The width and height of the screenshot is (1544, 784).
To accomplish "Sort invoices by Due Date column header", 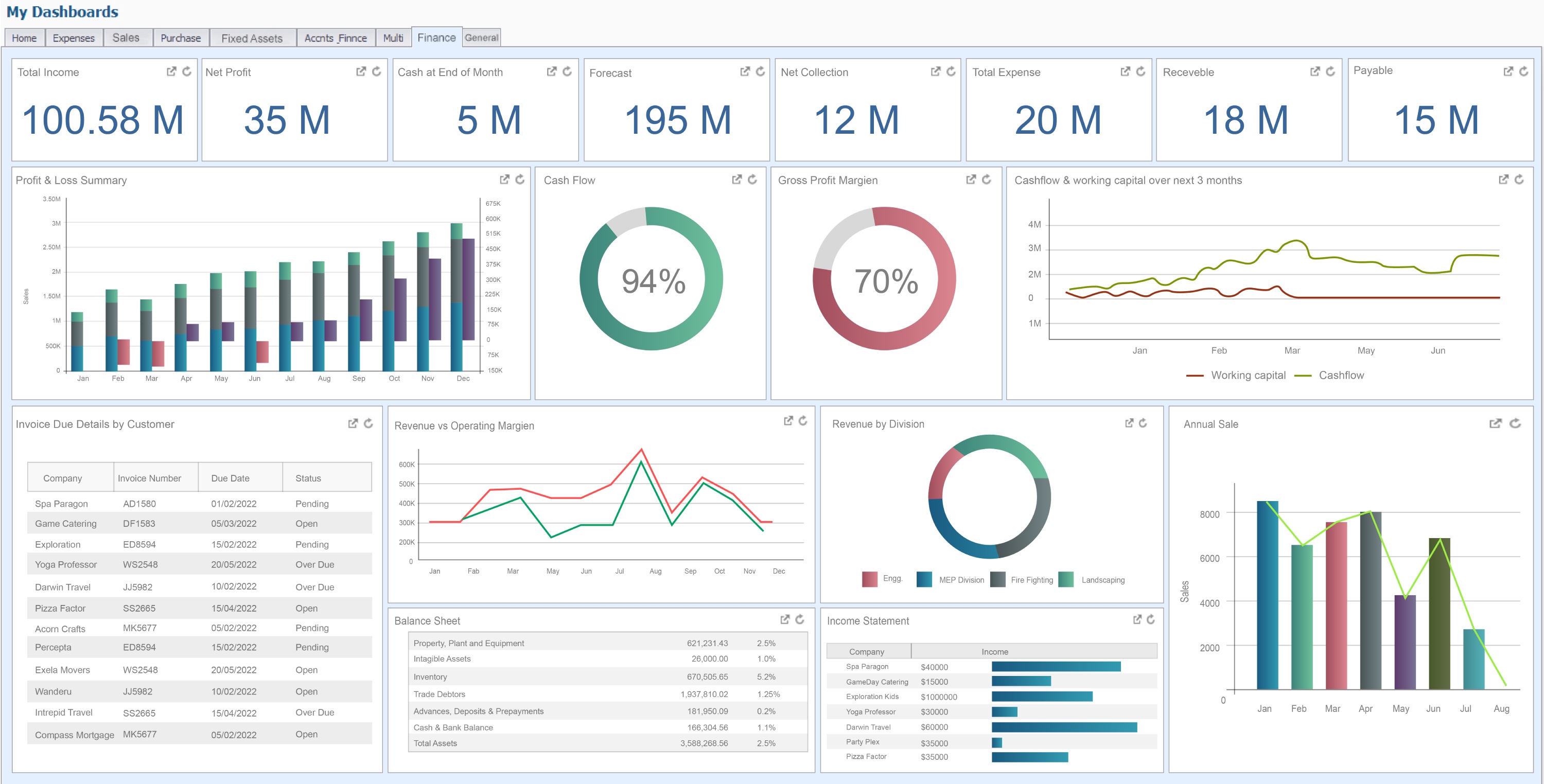I will [230, 478].
